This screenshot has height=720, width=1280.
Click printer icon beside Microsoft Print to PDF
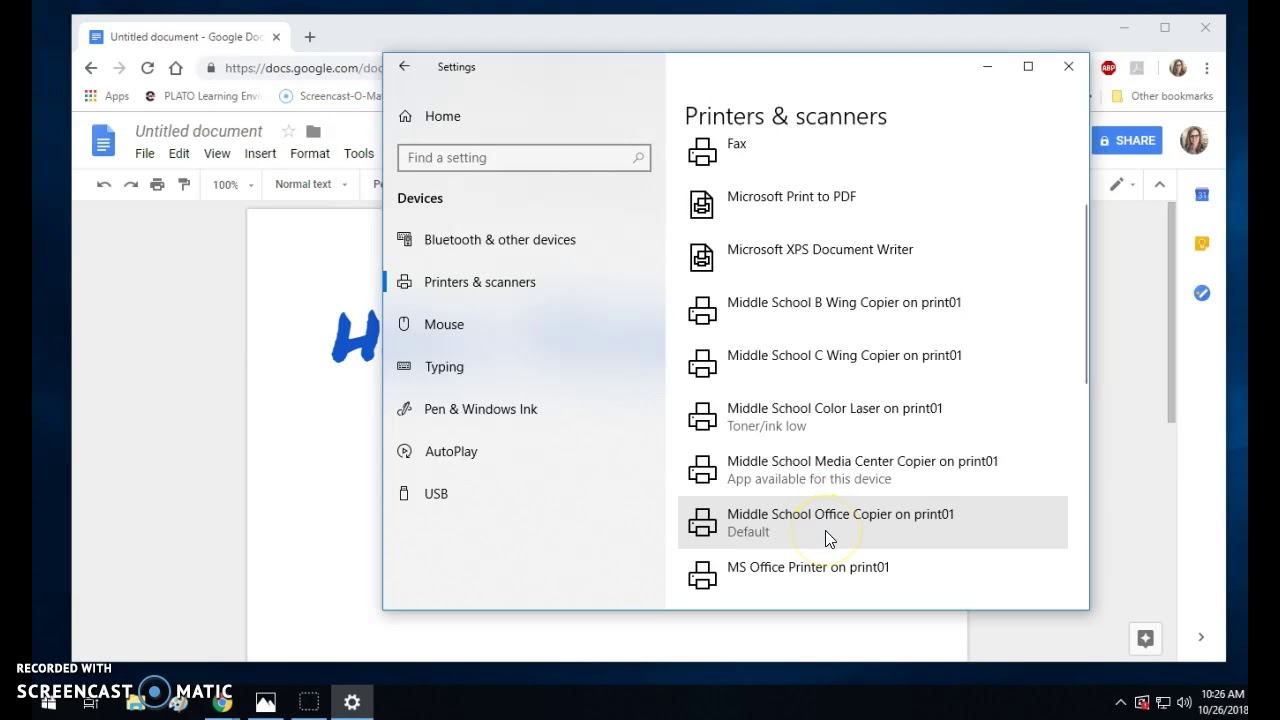pos(702,204)
